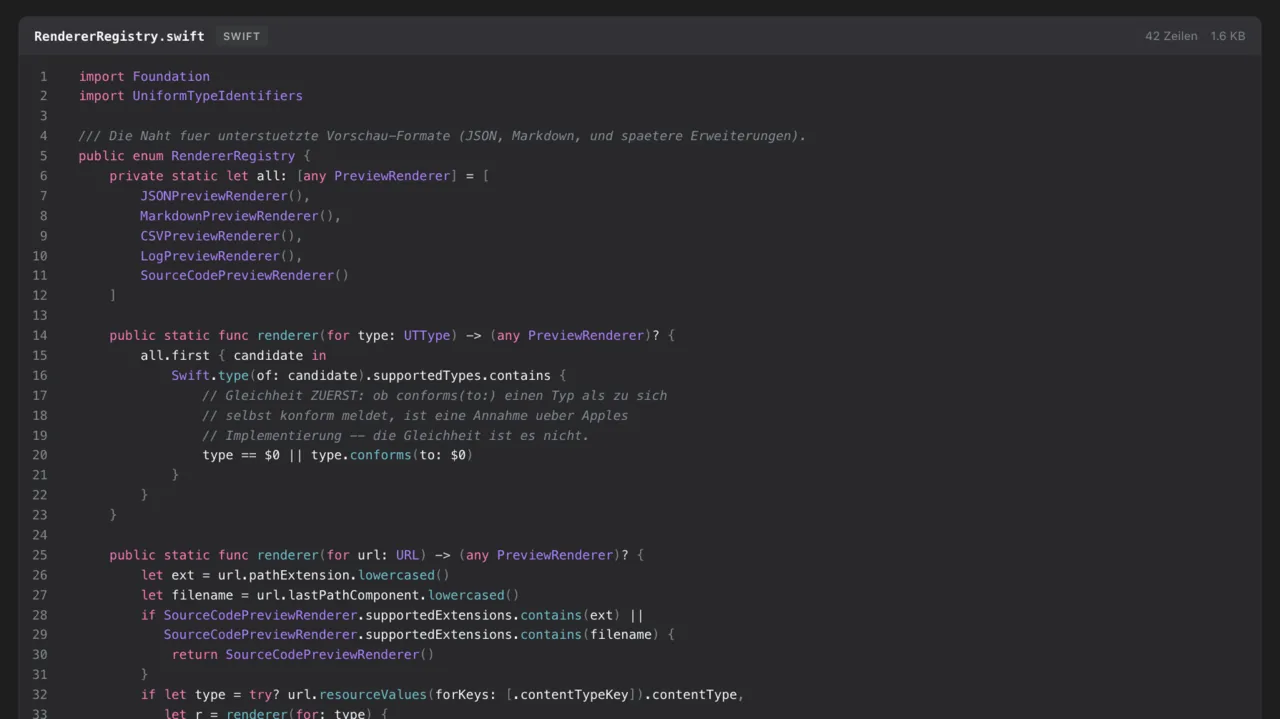
Task: Click the RendererRegistry.swift file name
Action: [x=119, y=36]
